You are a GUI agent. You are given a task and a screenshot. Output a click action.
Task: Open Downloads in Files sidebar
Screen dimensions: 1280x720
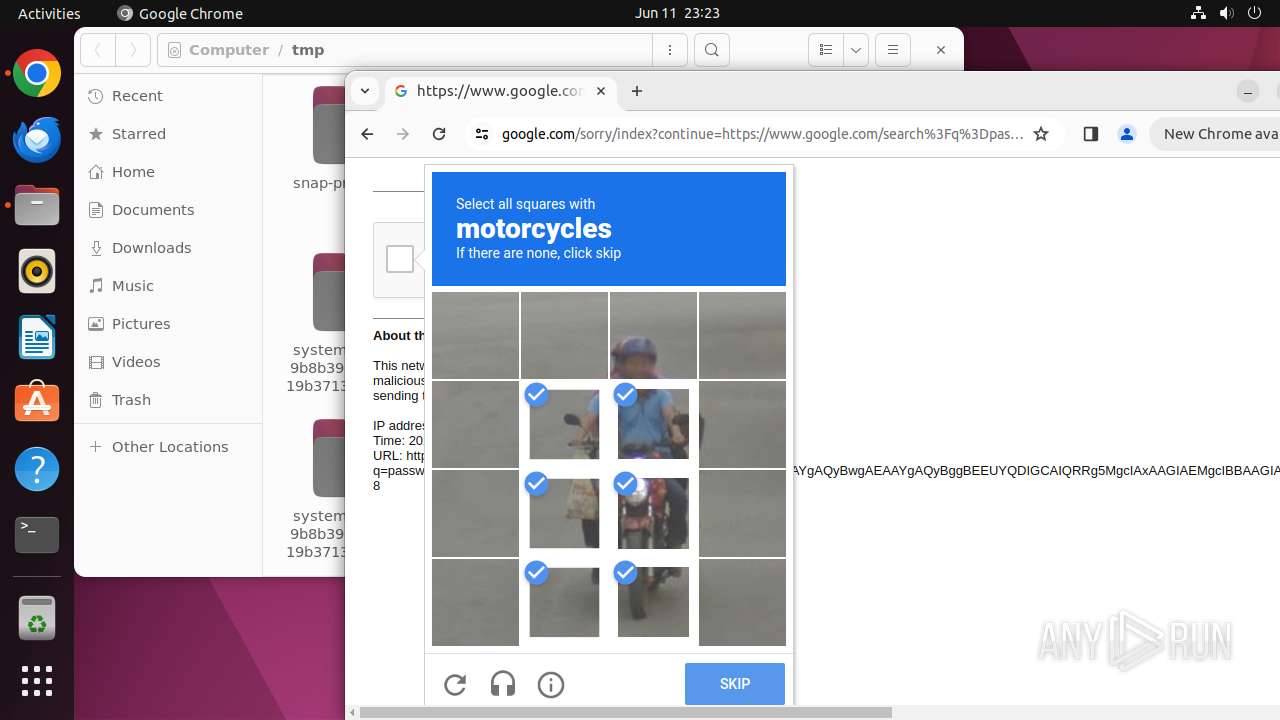[x=168, y=248]
